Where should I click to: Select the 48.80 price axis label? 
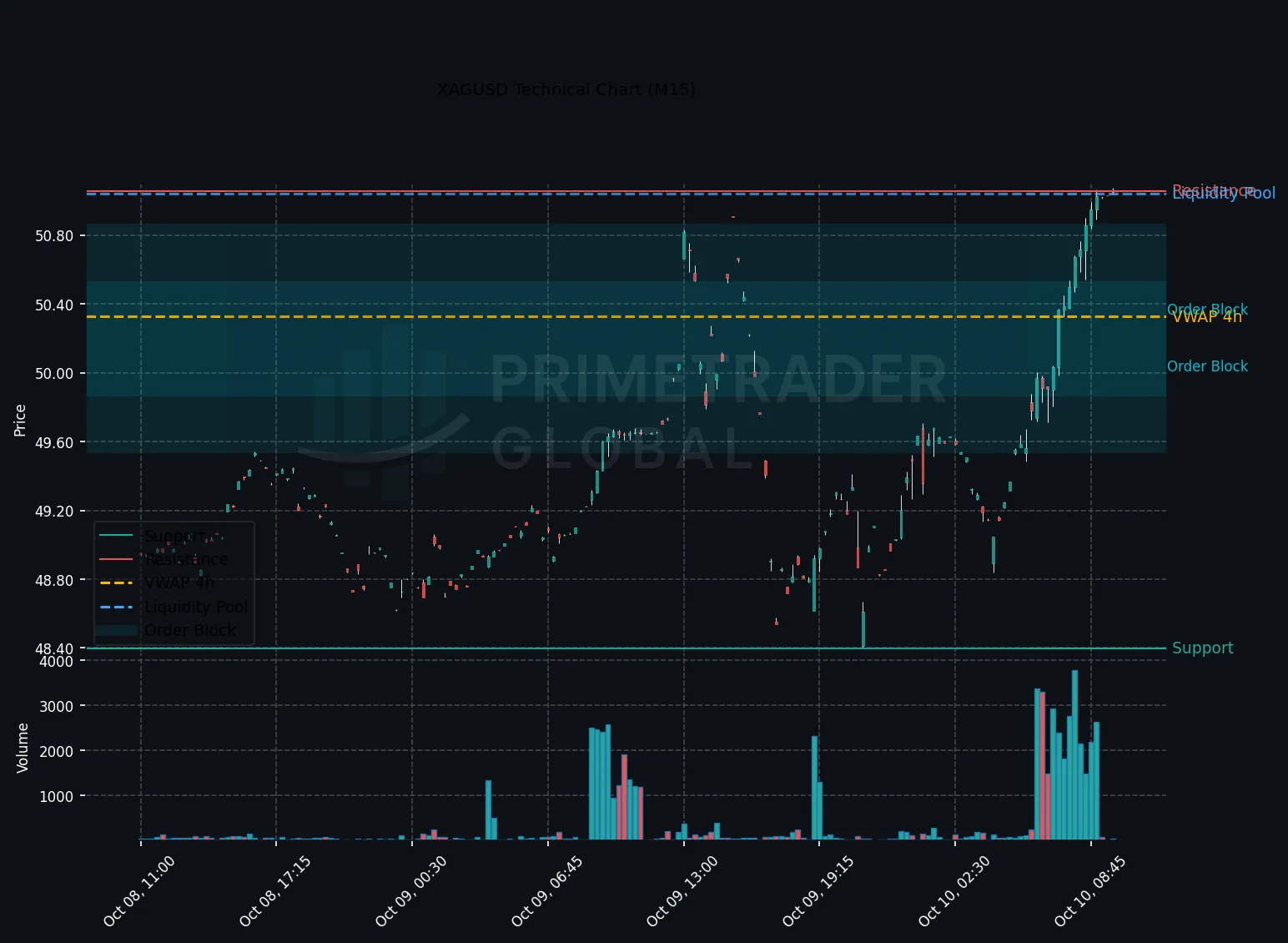(54, 581)
